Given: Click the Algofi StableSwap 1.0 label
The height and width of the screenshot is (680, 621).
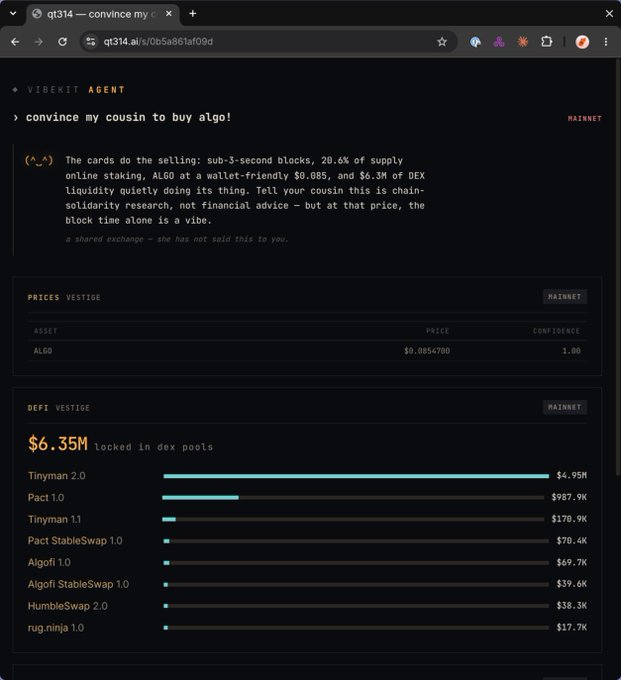Looking at the screenshot, I should pyautogui.click(x=78, y=584).
